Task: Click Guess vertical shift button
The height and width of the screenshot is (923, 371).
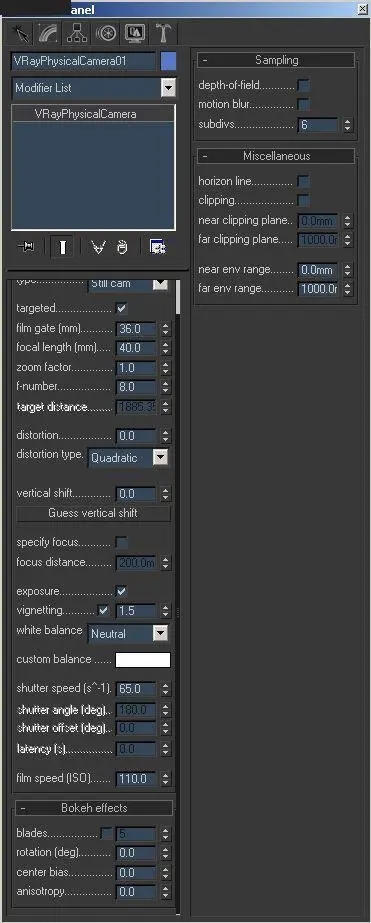Action: pyautogui.click(x=93, y=513)
